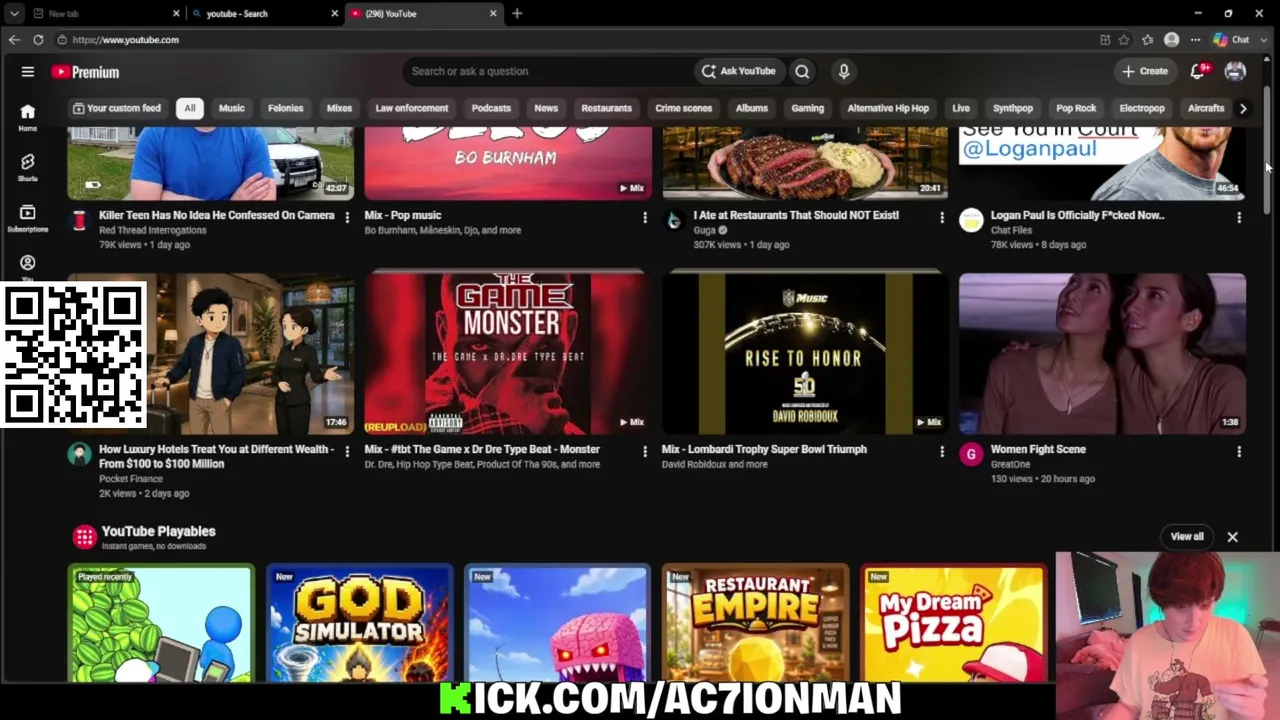Screen dimensions: 1280x720
Task: Open more options for Lombardi Trophy mix
Action: point(941,451)
